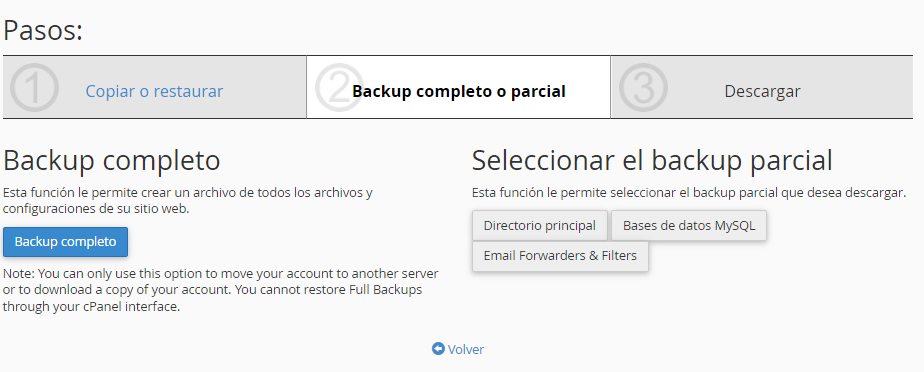This screenshot has width=924, height=372.
Task: Click the Pasos: heading
Action: (x=42, y=31)
